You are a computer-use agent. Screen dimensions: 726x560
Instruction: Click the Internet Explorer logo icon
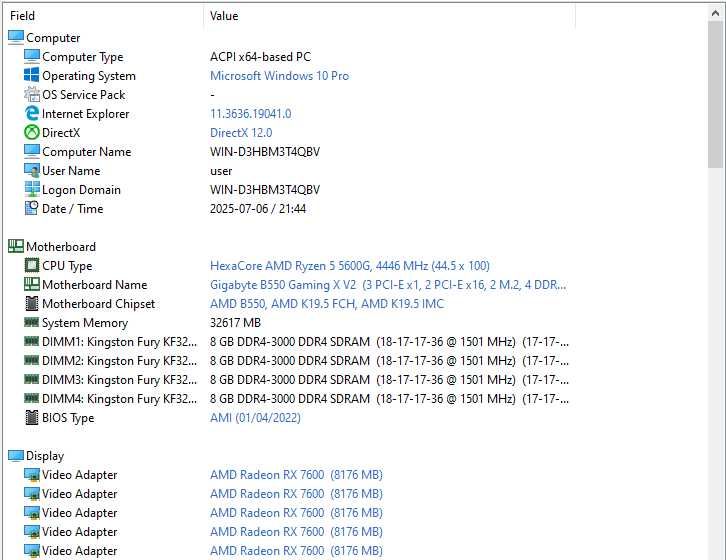(x=31, y=113)
